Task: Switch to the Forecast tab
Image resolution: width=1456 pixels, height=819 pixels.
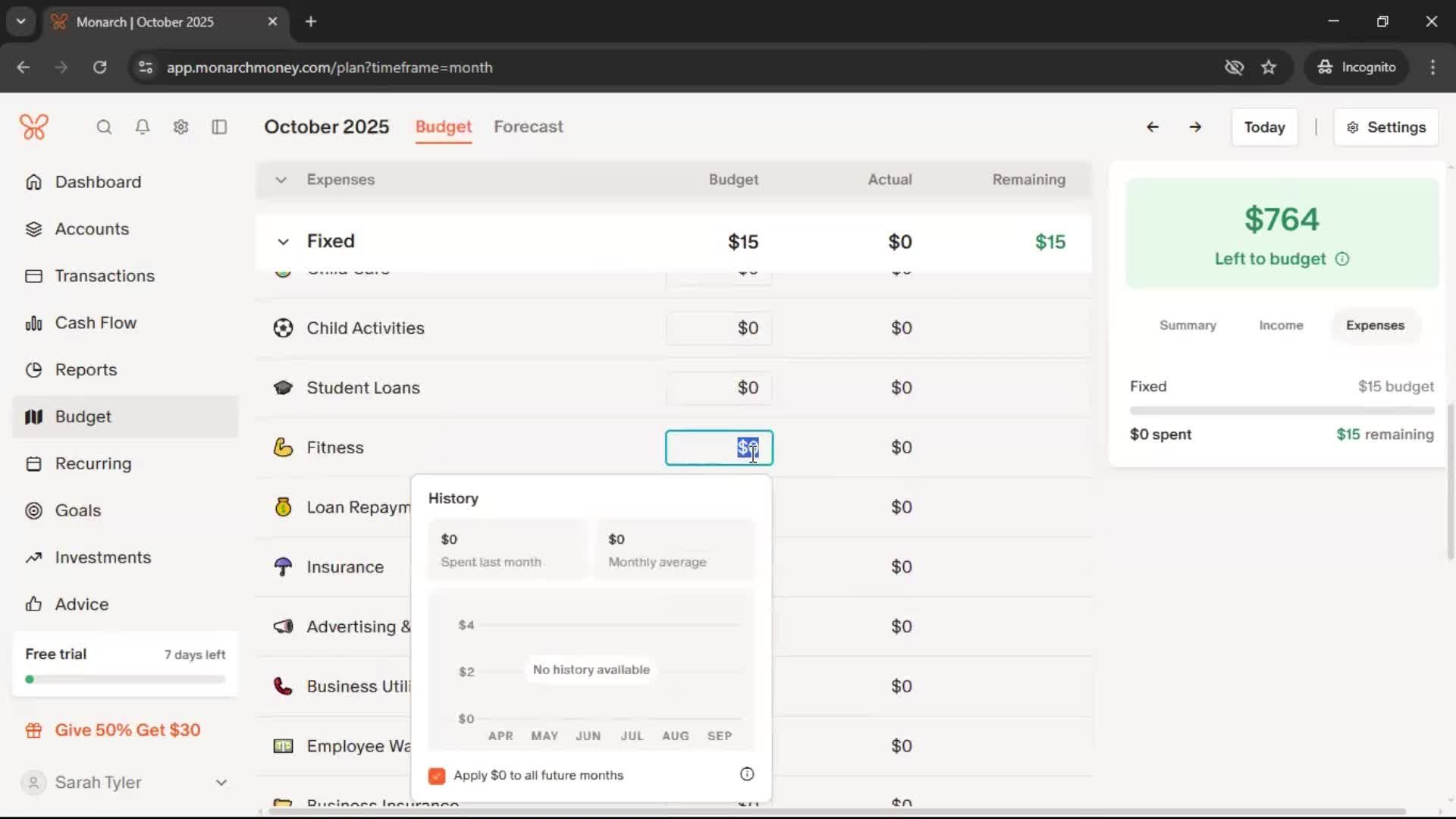Action: 528,127
